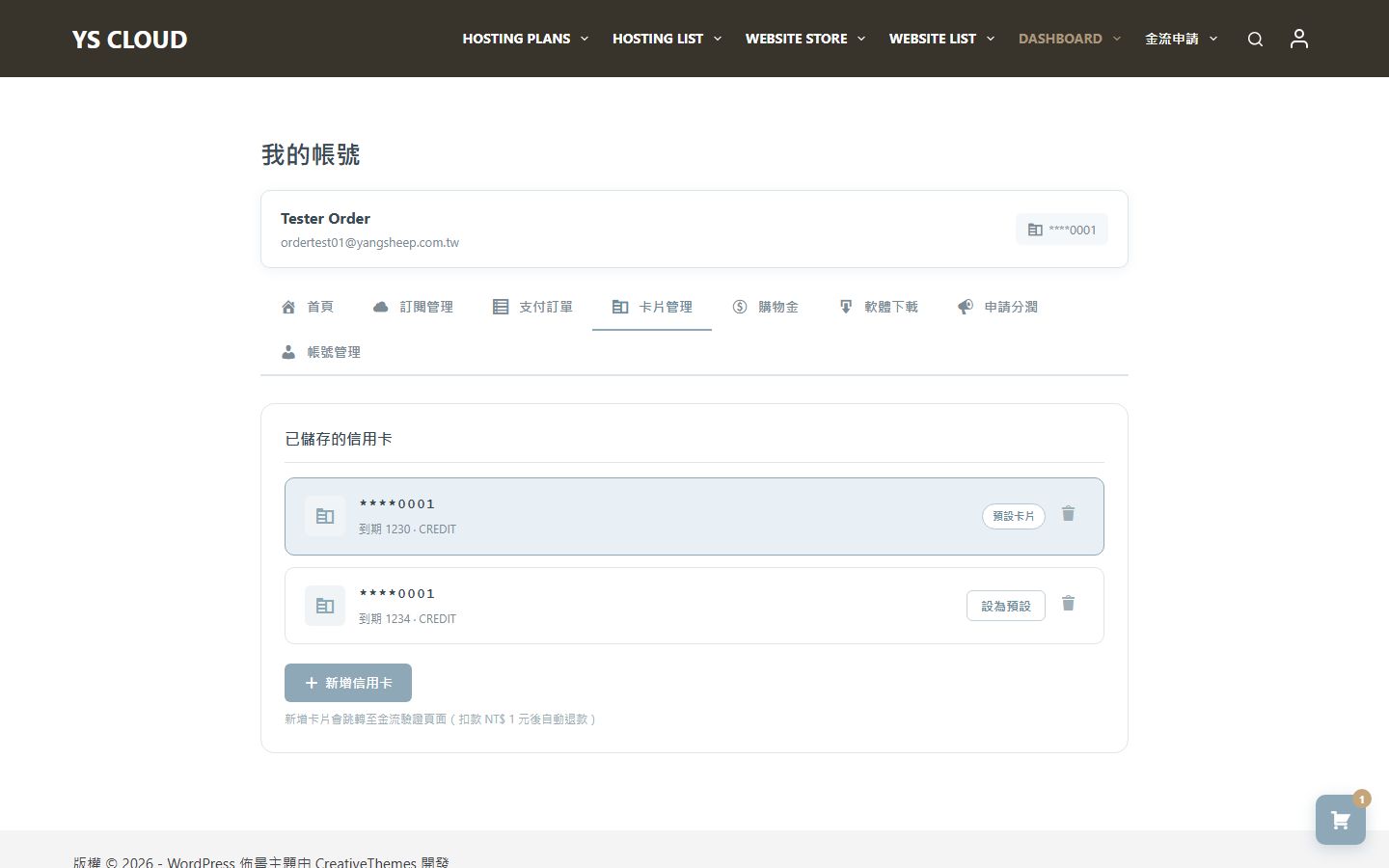Click the ordertest01@yangsheep.com.tw email
Screen dimensions: 1389x868
tap(369, 243)
